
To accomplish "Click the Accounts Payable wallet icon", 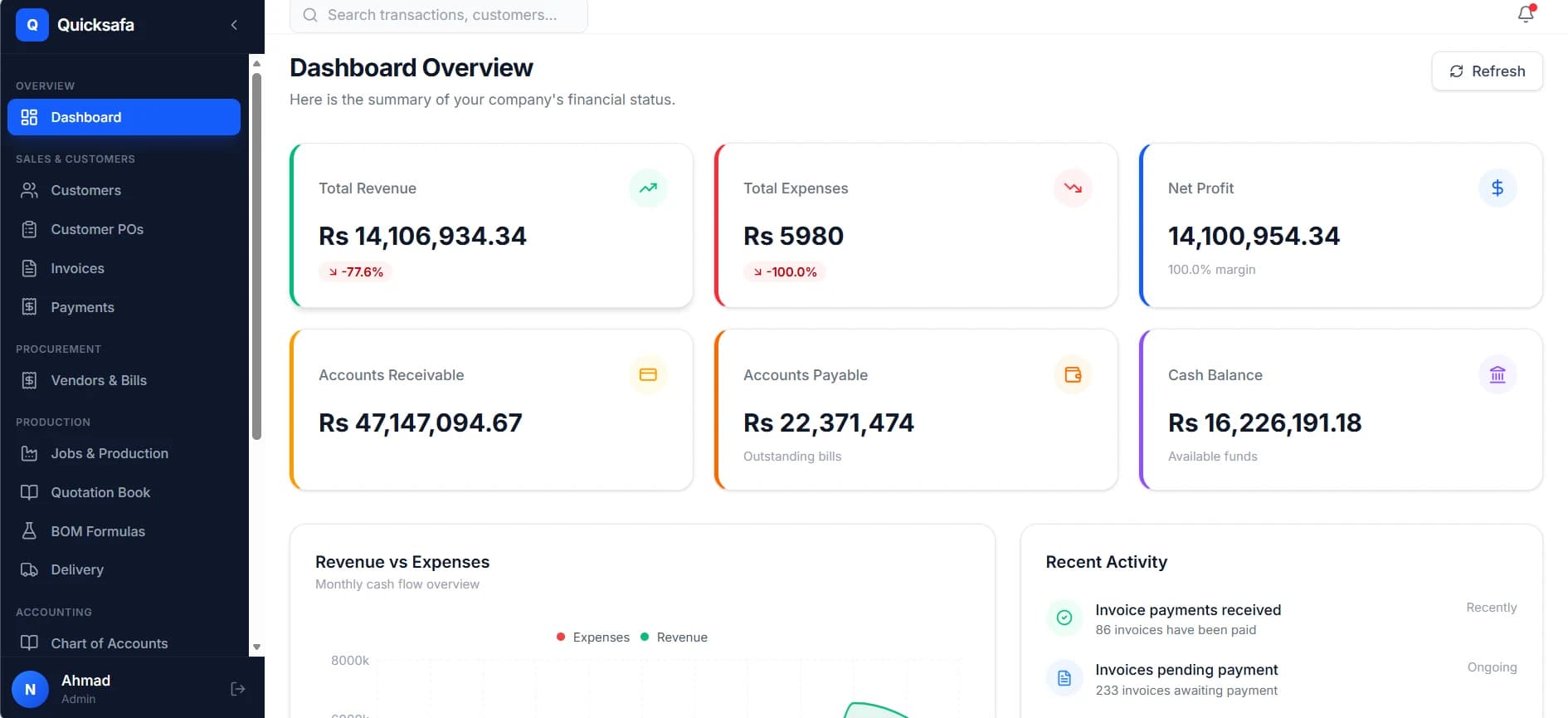I will [x=1073, y=374].
